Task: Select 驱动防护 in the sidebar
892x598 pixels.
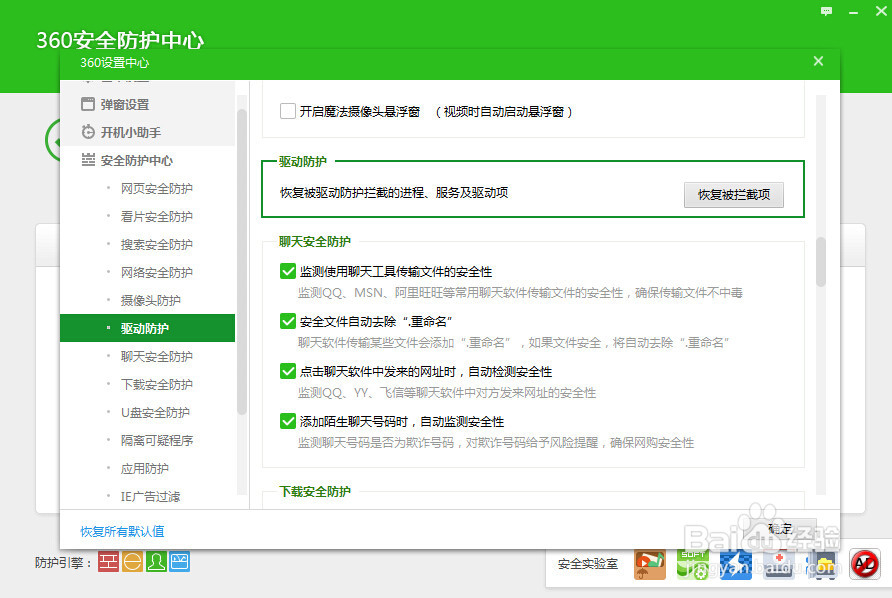Action: click(x=147, y=328)
